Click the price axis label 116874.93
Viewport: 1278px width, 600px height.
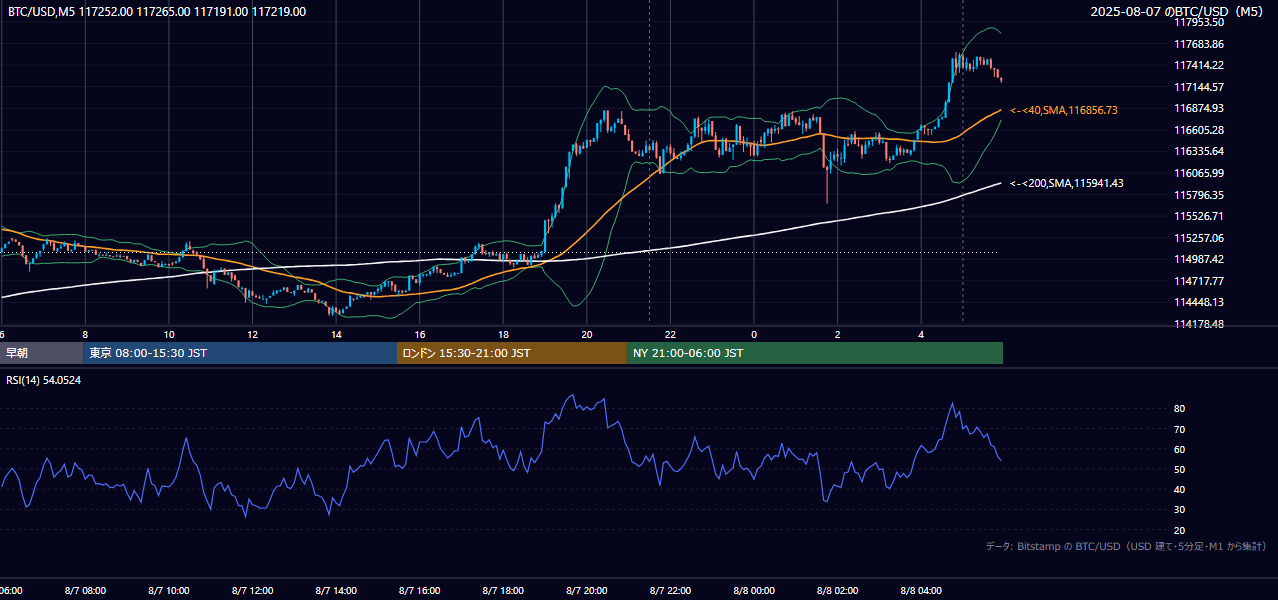[x=1199, y=108]
